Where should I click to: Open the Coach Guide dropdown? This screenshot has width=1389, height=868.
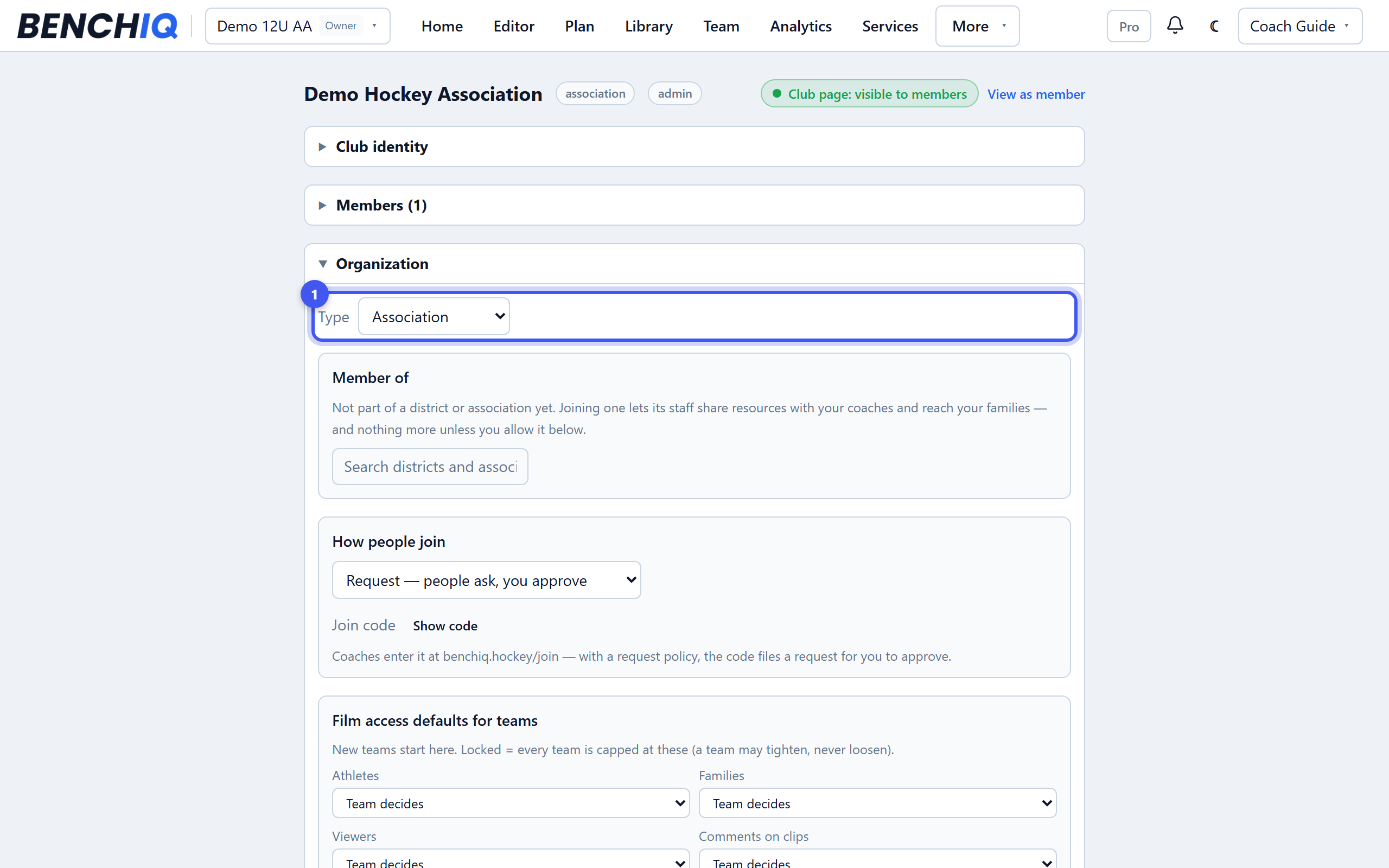[1299, 26]
